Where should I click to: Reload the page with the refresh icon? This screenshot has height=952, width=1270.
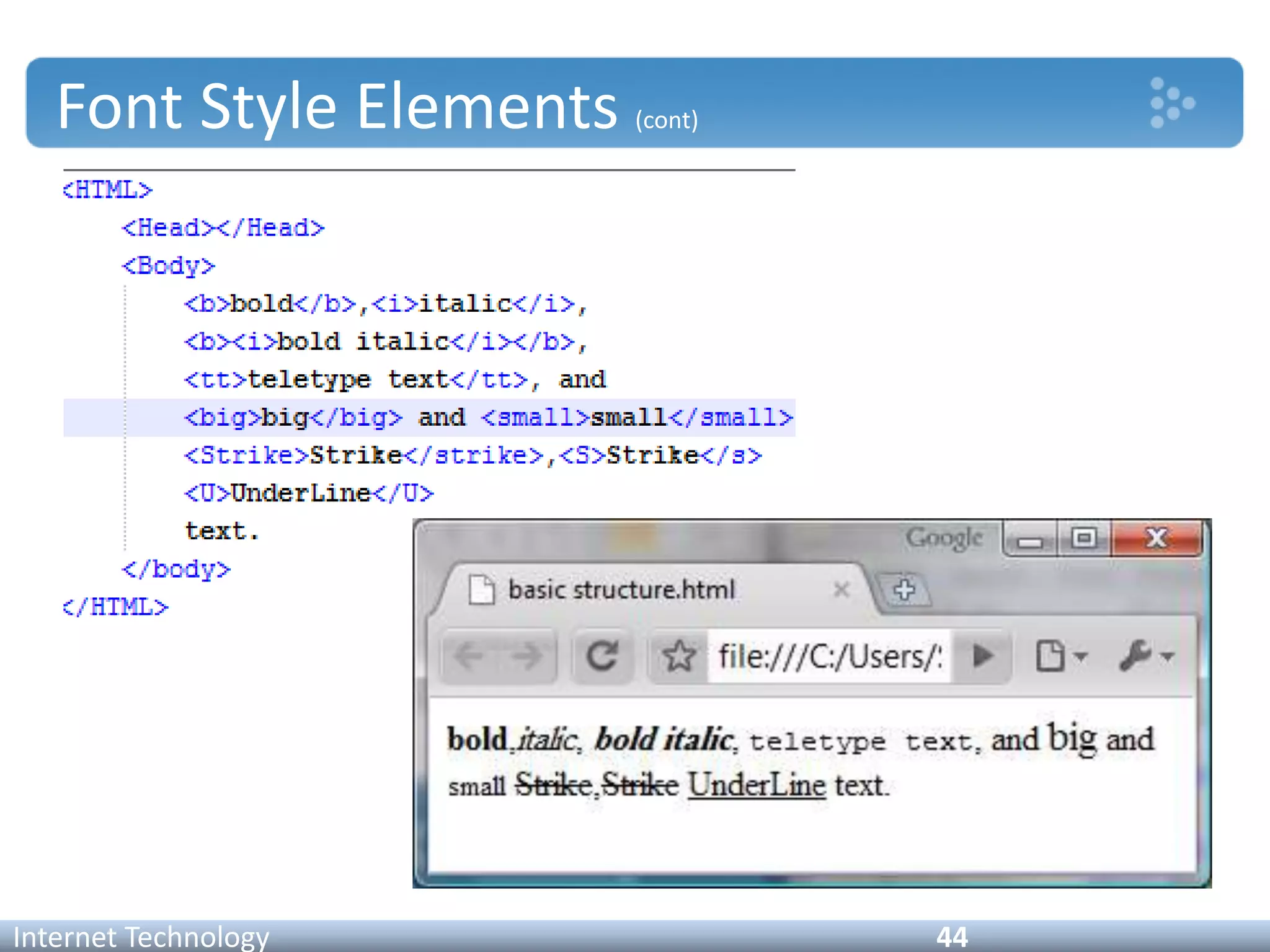pos(602,656)
